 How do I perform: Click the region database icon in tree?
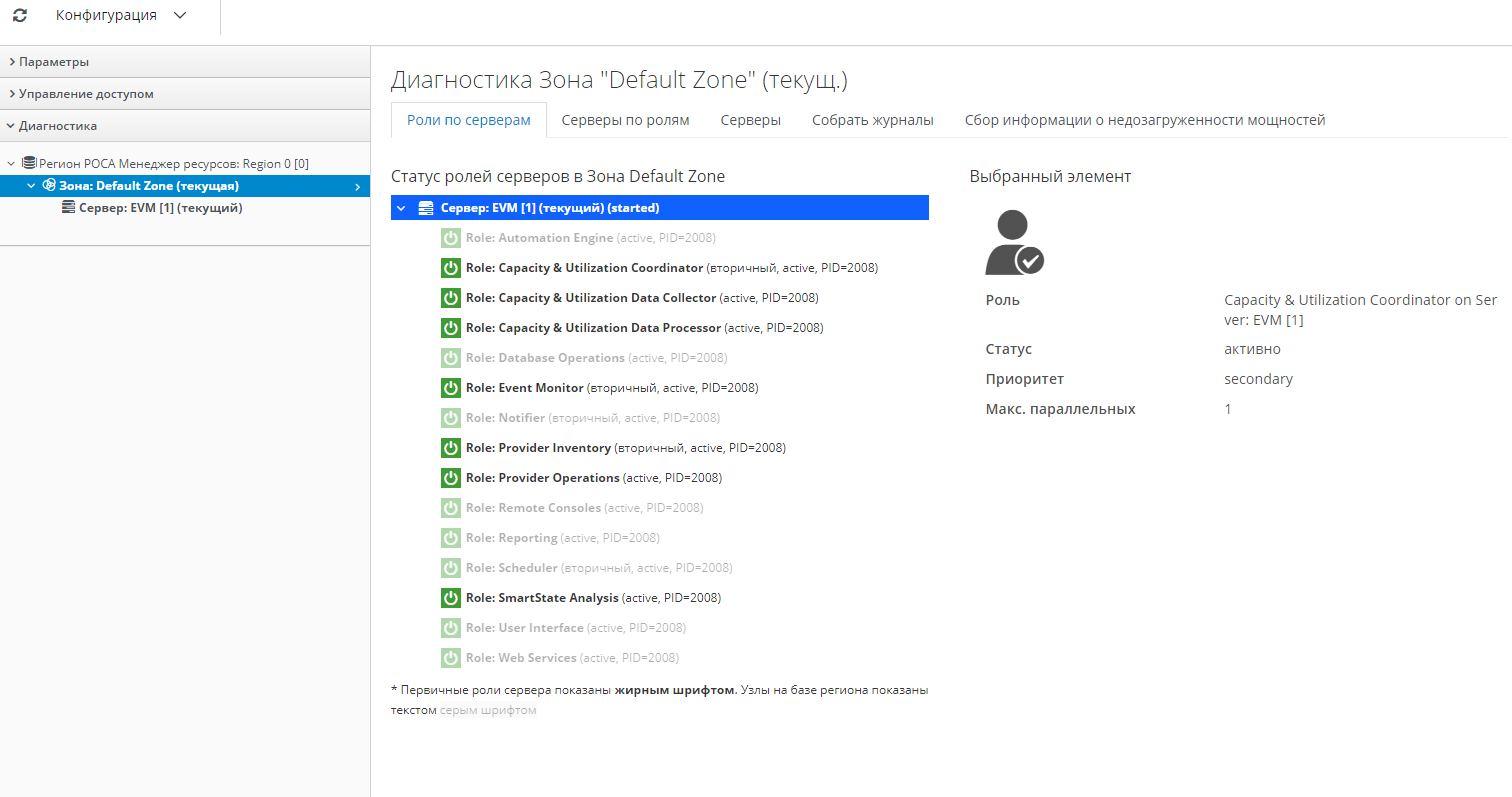[29, 163]
